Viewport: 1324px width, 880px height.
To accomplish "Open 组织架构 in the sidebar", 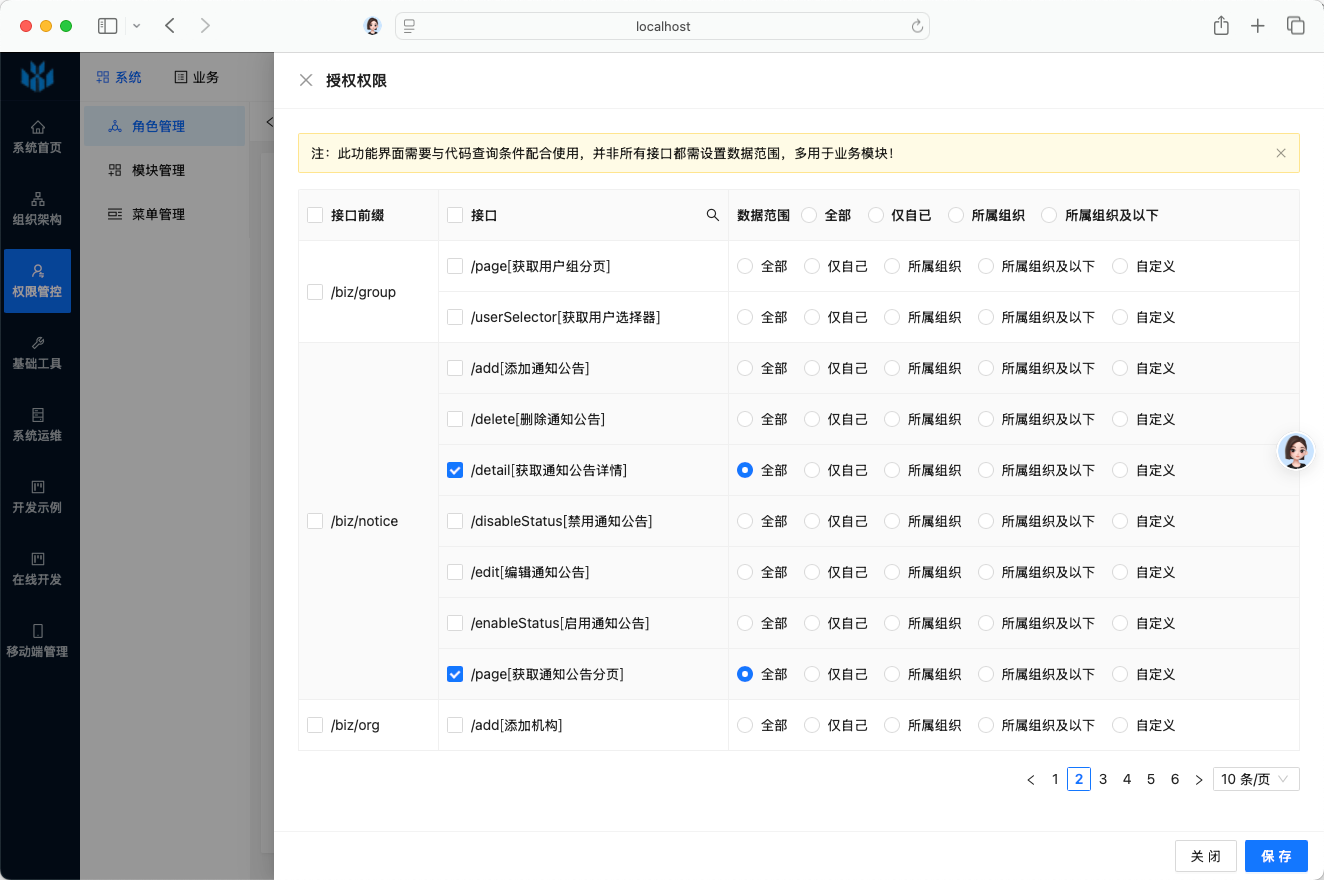I will 37,209.
